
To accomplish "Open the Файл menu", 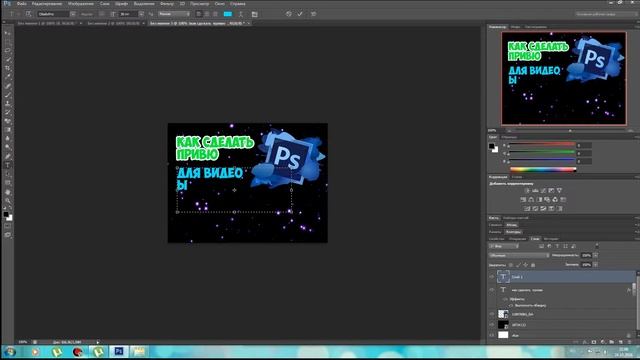I will 22,4.
